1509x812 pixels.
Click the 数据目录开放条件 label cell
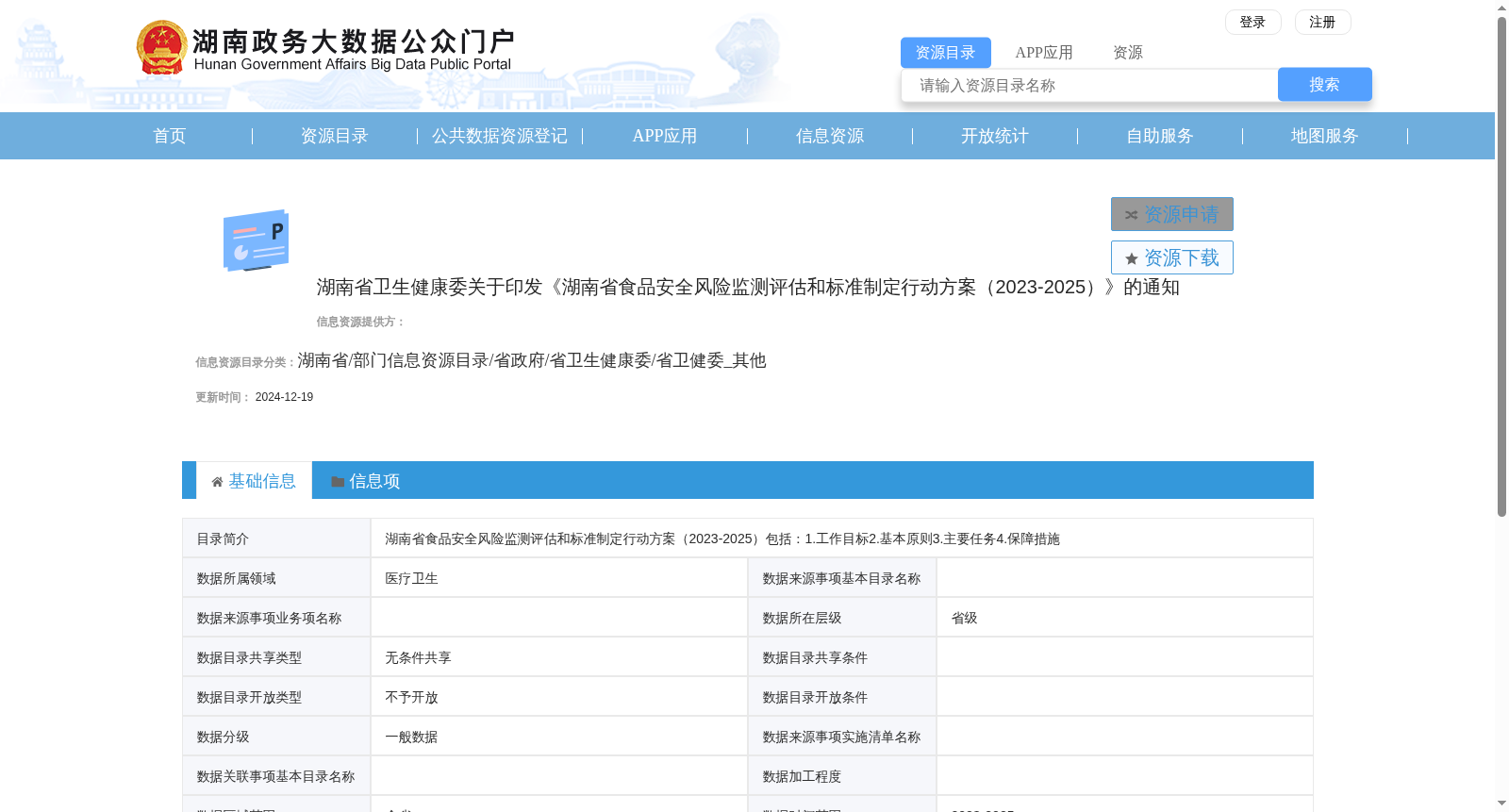pos(842,697)
